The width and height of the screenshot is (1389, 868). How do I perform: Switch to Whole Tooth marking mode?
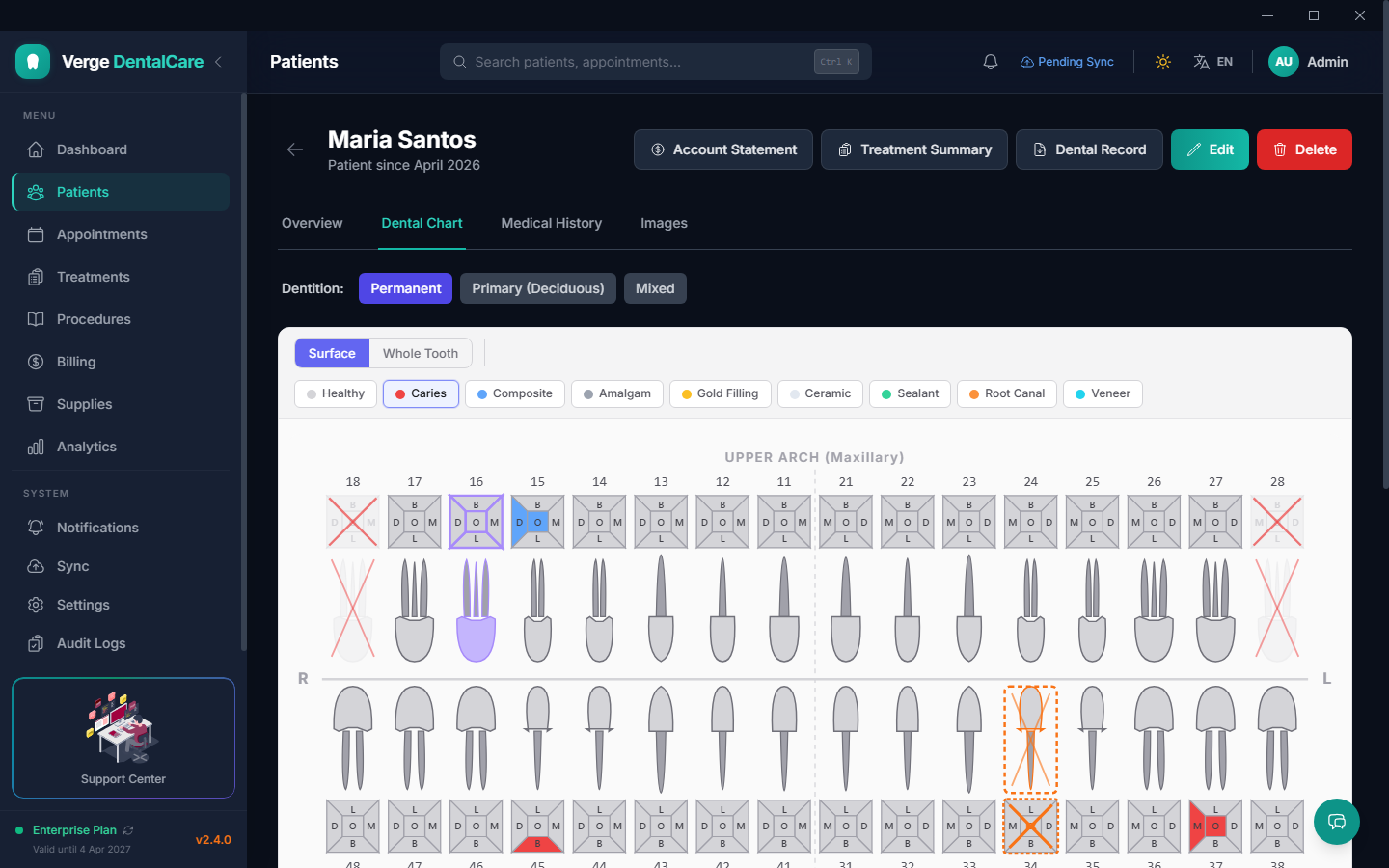click(421, 353)
